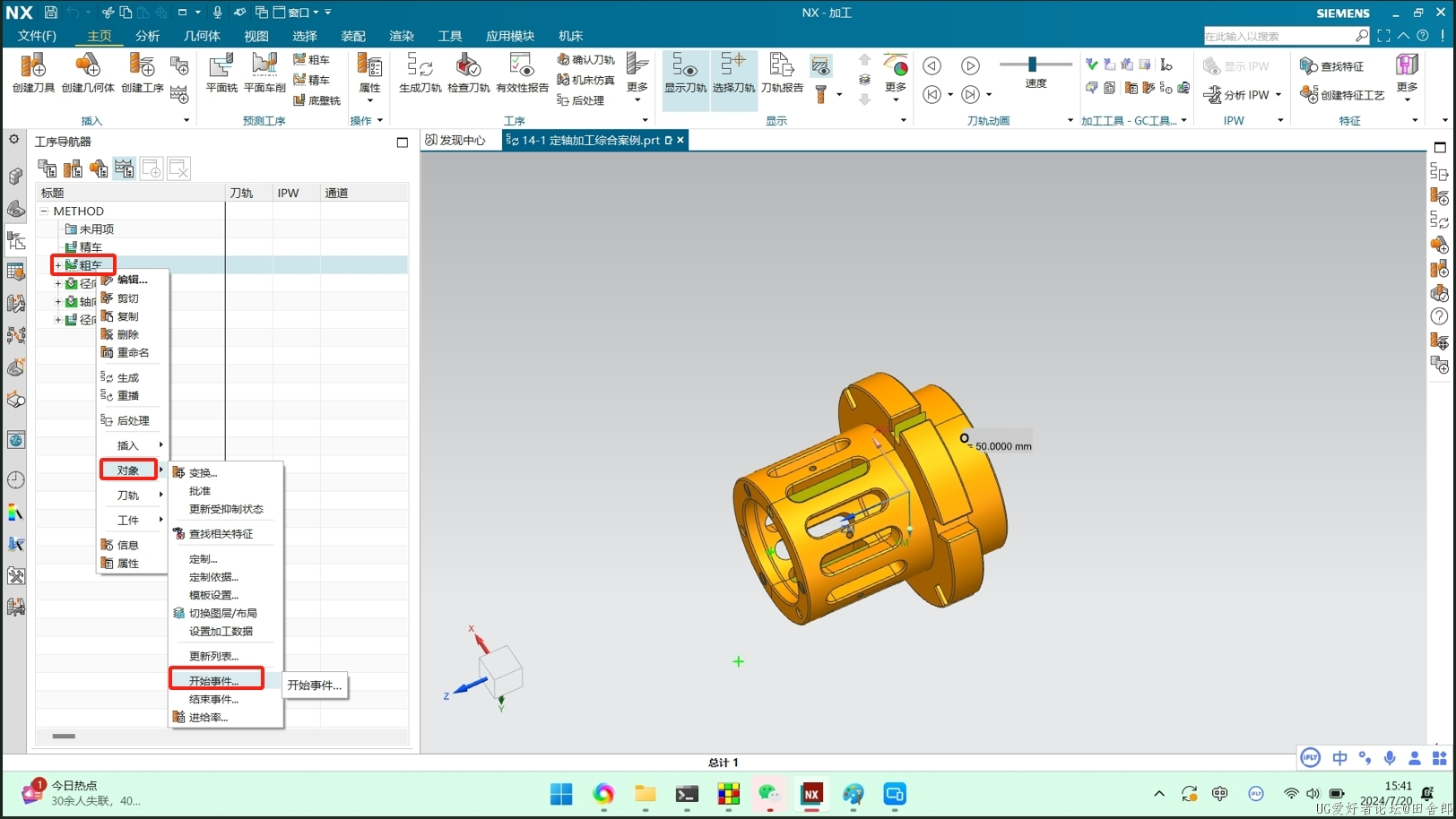1456x819 pixels.
Task: Launch 机床仿真 (Machine Simulation) from ribbon
Action: click(585, 80)
